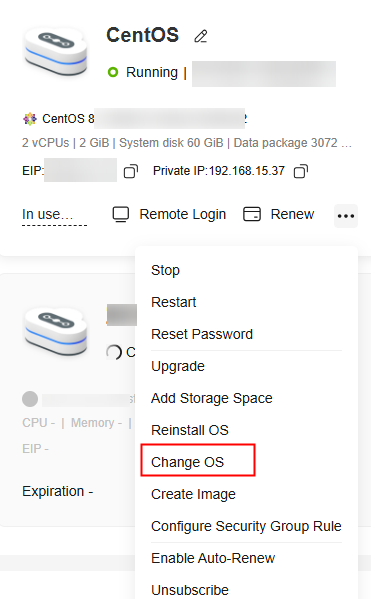375x599 pixels.
Task: Click Reinstall OS menu item
Action: (x=190, y=430)
